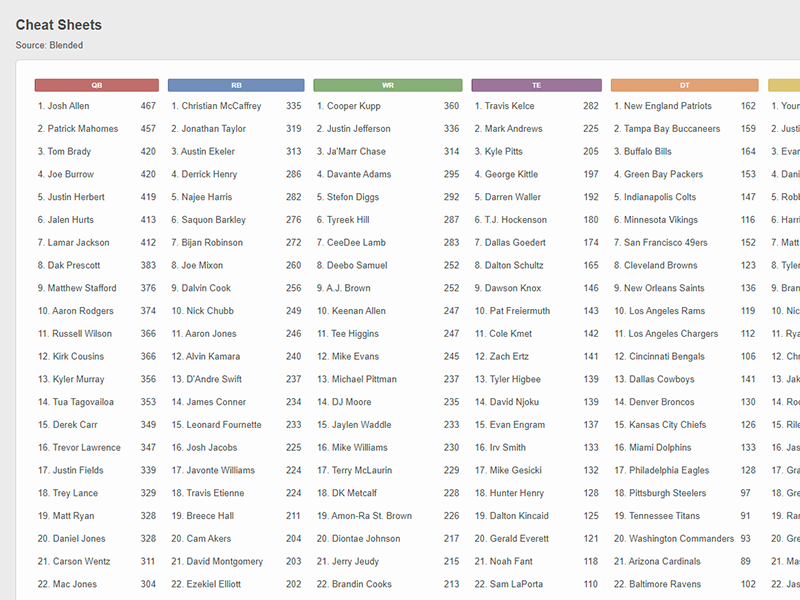
Task: Select CeeDee Lamb row
Action: [x=388, y=242]
